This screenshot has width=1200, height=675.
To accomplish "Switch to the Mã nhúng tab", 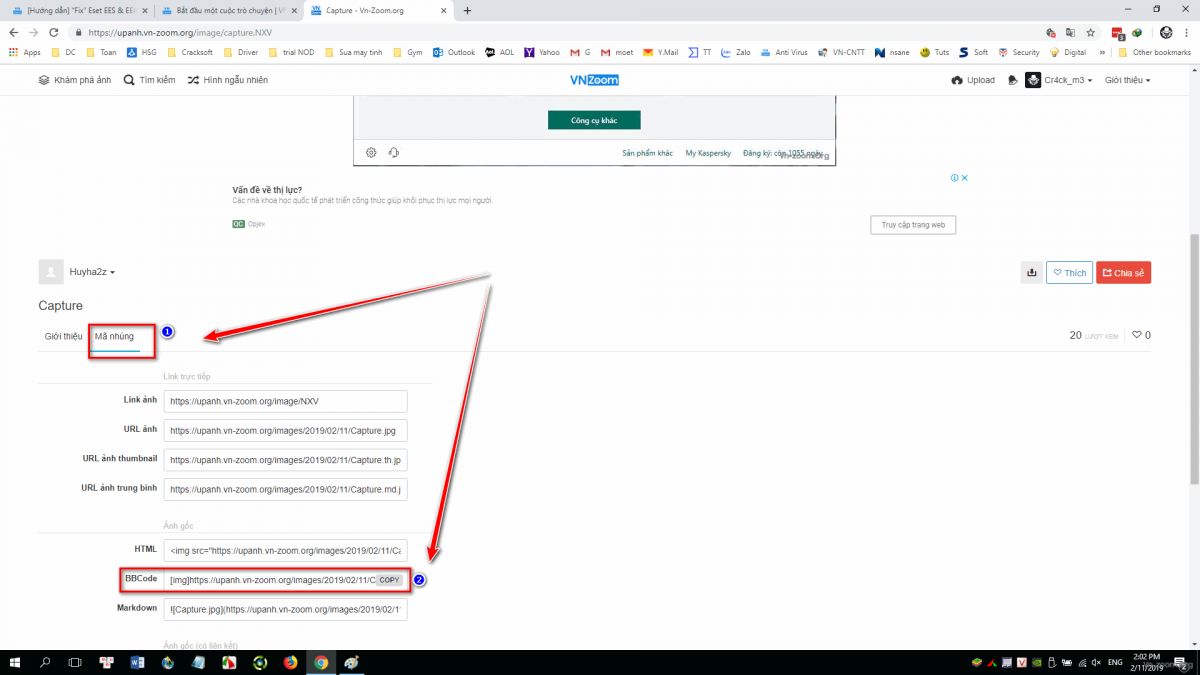I will click(x=114, y=337).
